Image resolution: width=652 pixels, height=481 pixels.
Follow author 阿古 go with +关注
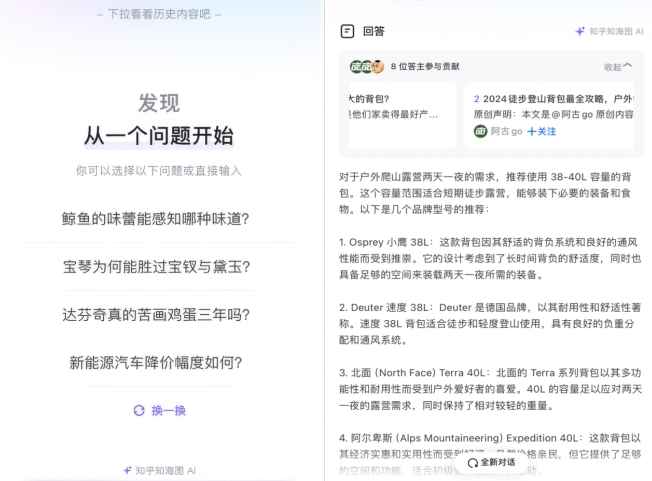click(x=541, y=131)
